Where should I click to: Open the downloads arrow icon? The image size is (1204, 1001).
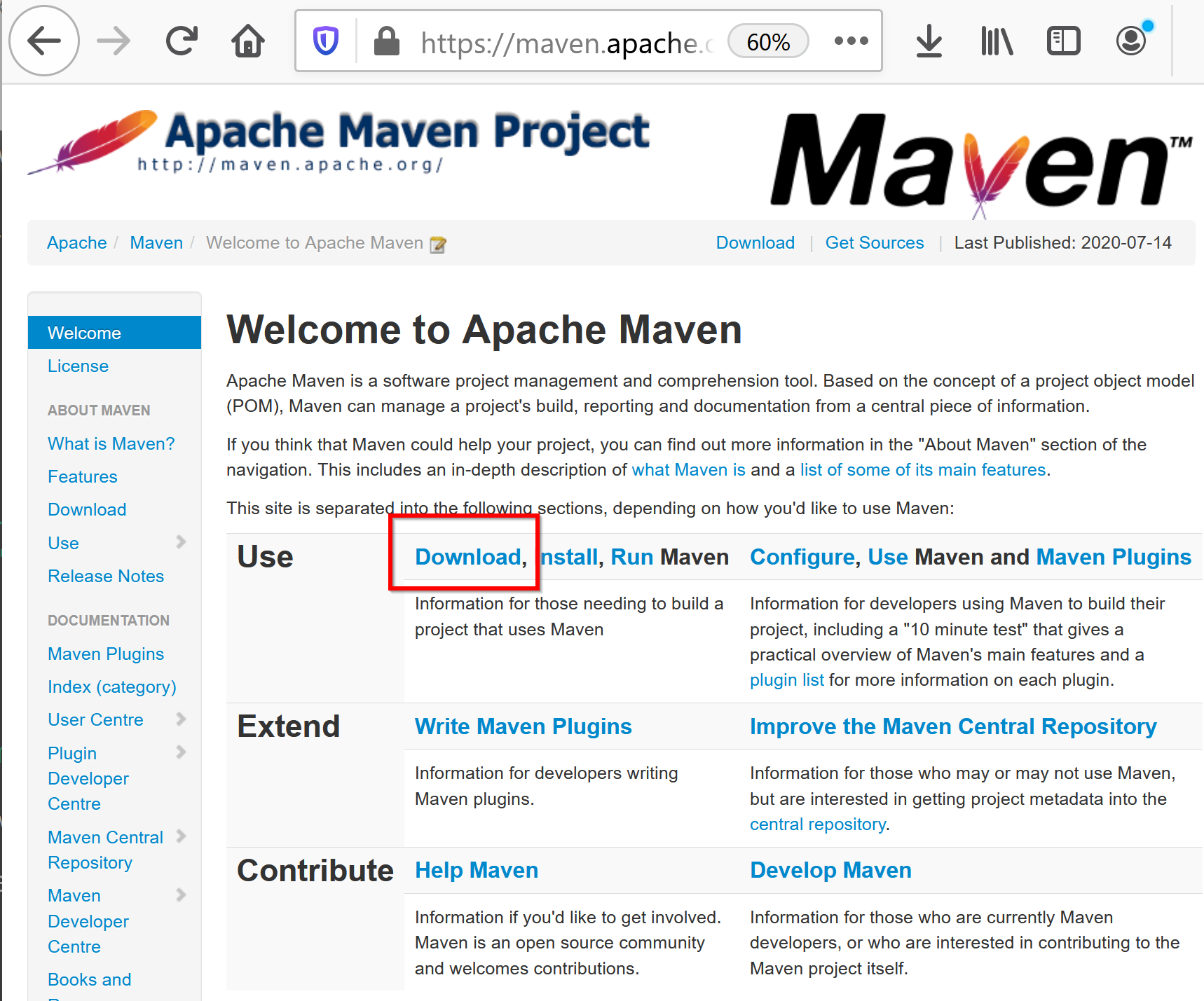pos(929,41)
